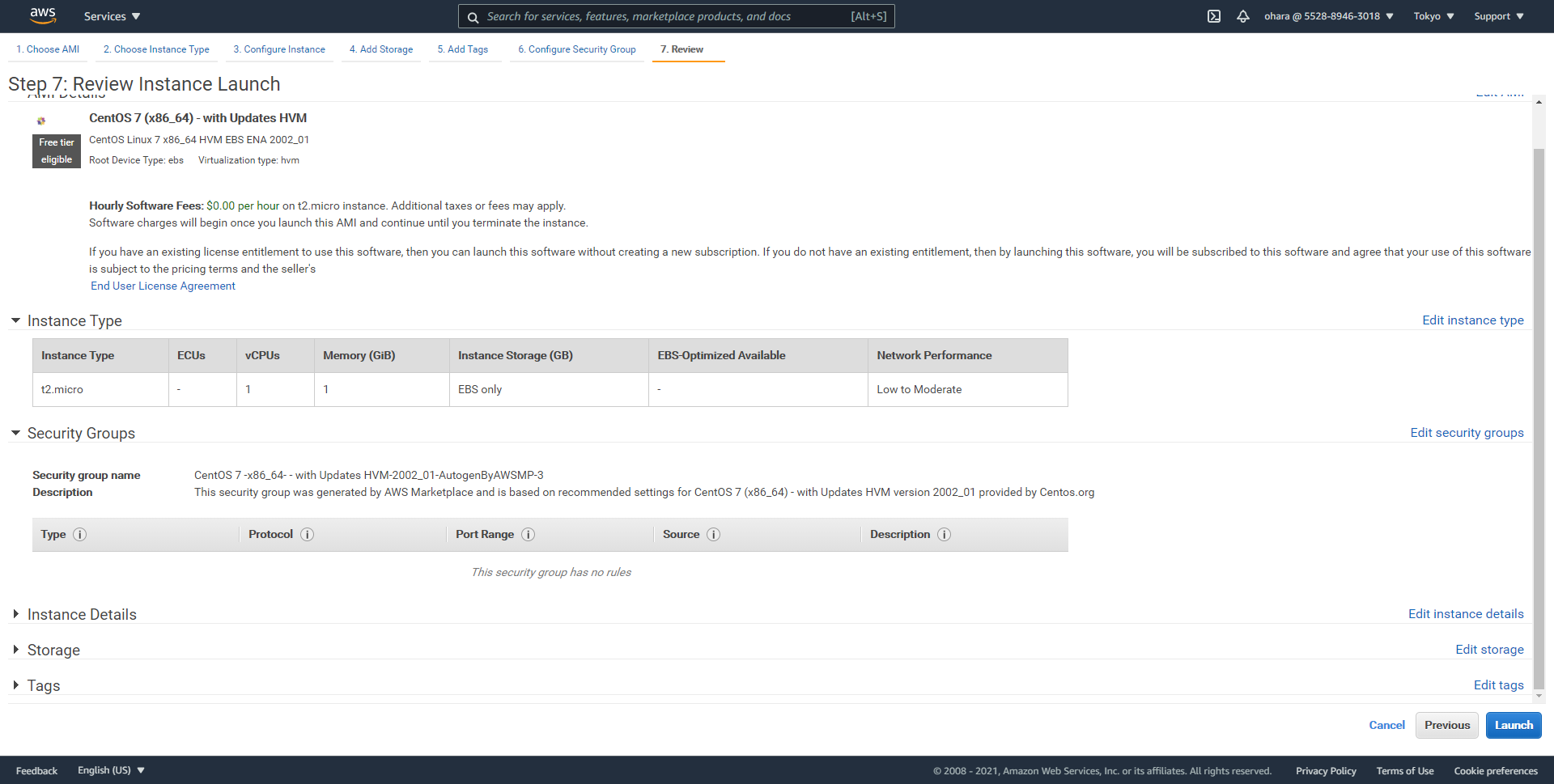This screenshot has height=784, width=1554.
Task: Click the Low to Moderate cell
Action: (x=968, y=389)
